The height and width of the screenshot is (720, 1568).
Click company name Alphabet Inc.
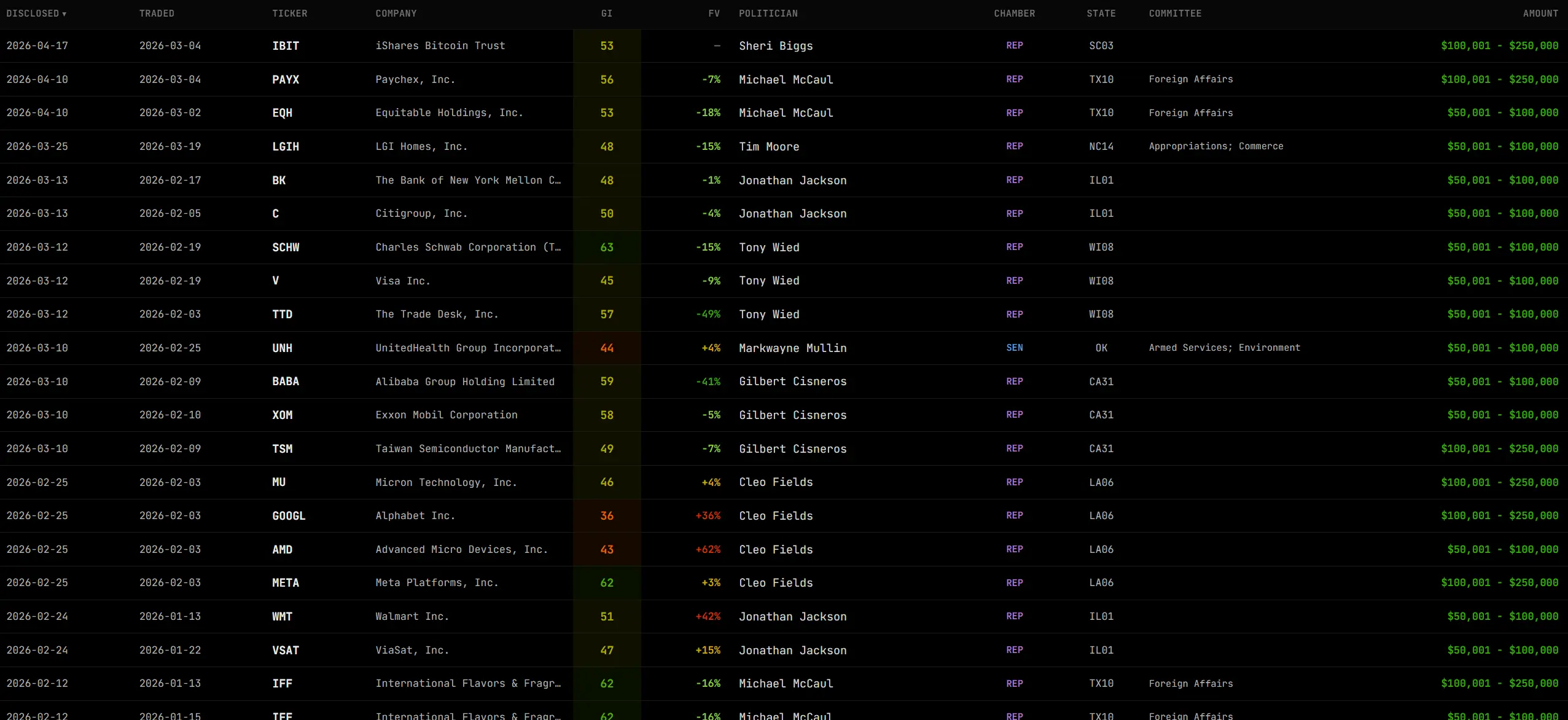415,516
